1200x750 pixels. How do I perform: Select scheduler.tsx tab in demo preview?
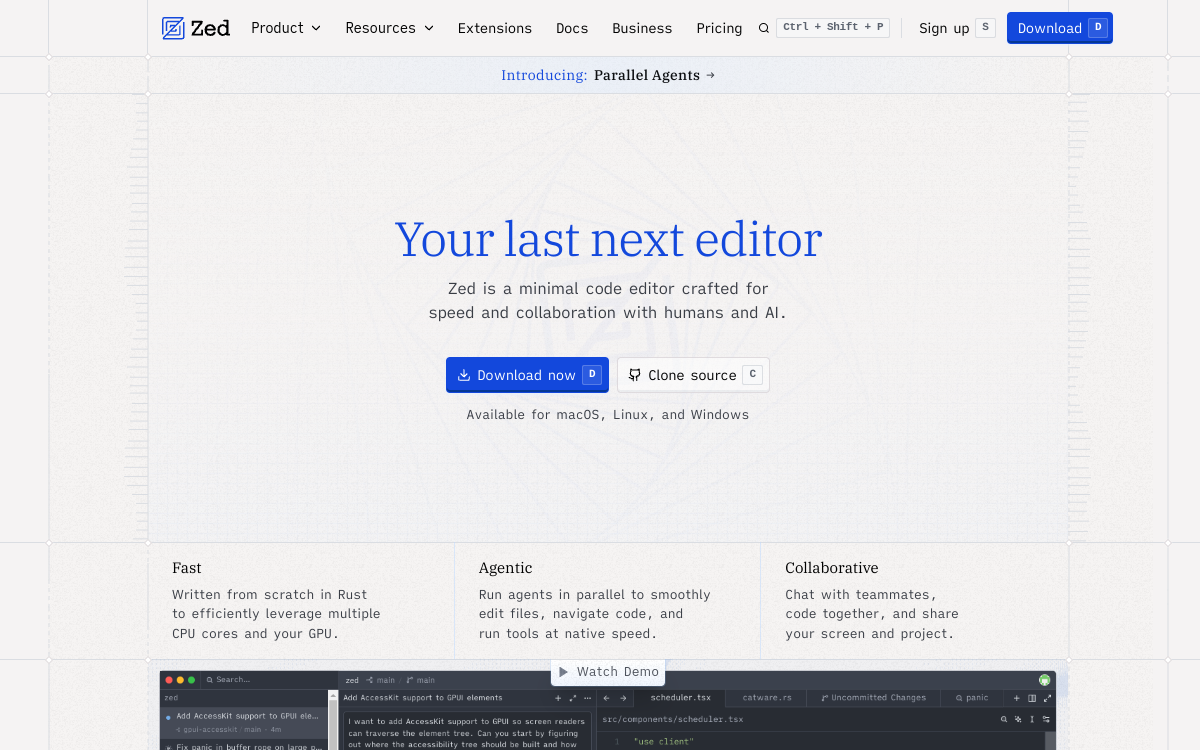pyautogui.click(x=681, y=698)
